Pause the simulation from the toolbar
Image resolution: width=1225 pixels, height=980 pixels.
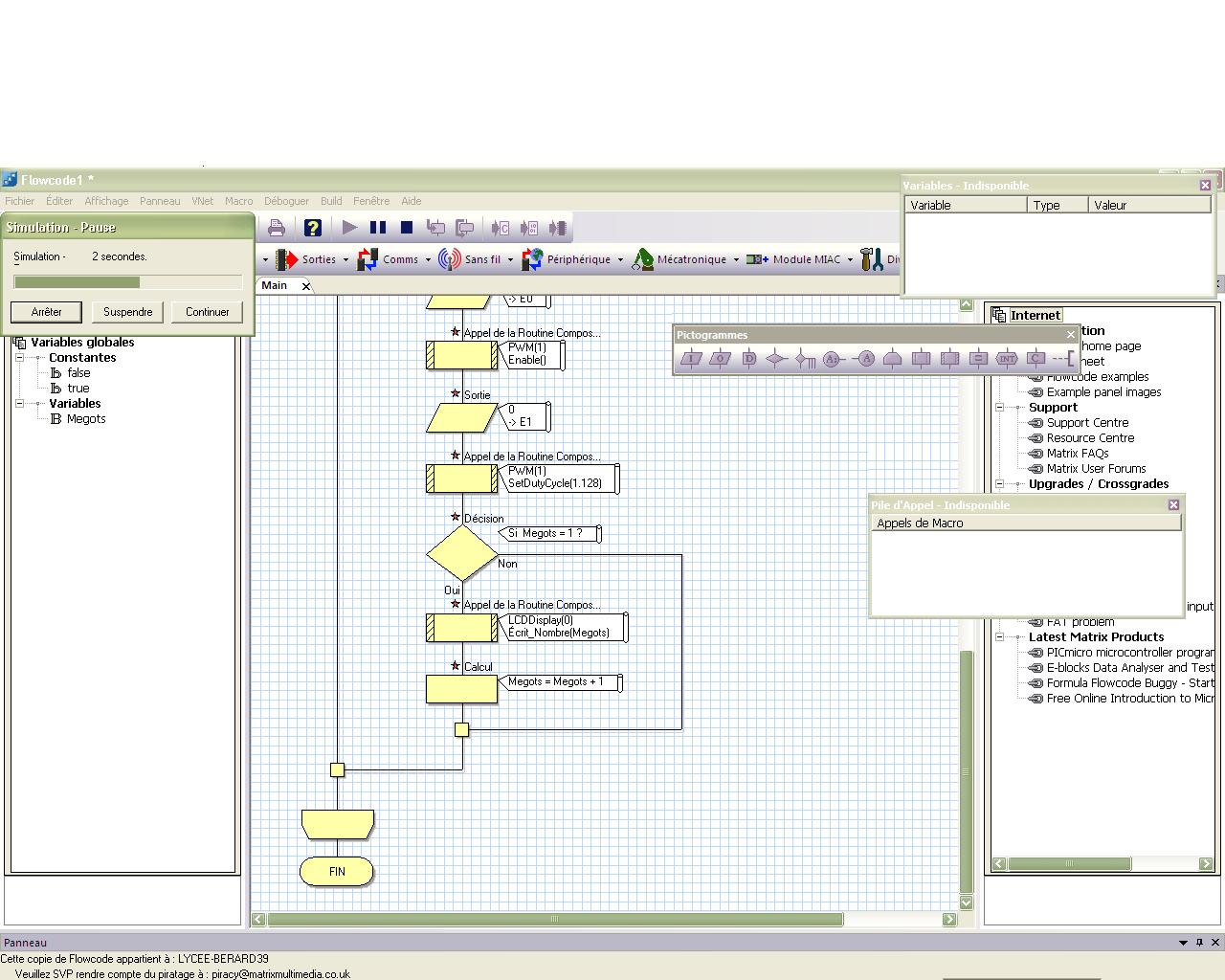pyautogui.click(x=378, y=228)
